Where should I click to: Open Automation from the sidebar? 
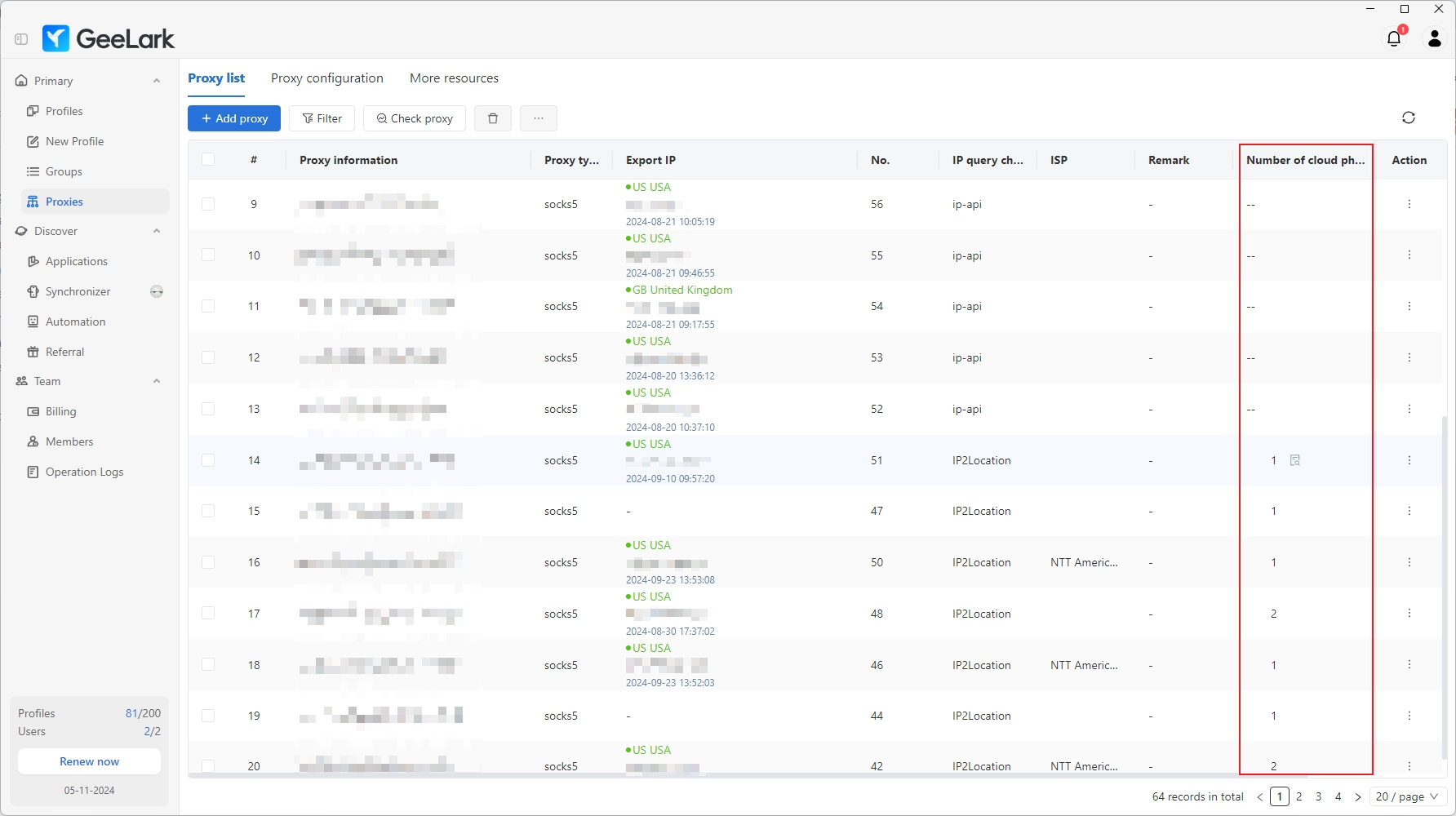coord(76,322)
